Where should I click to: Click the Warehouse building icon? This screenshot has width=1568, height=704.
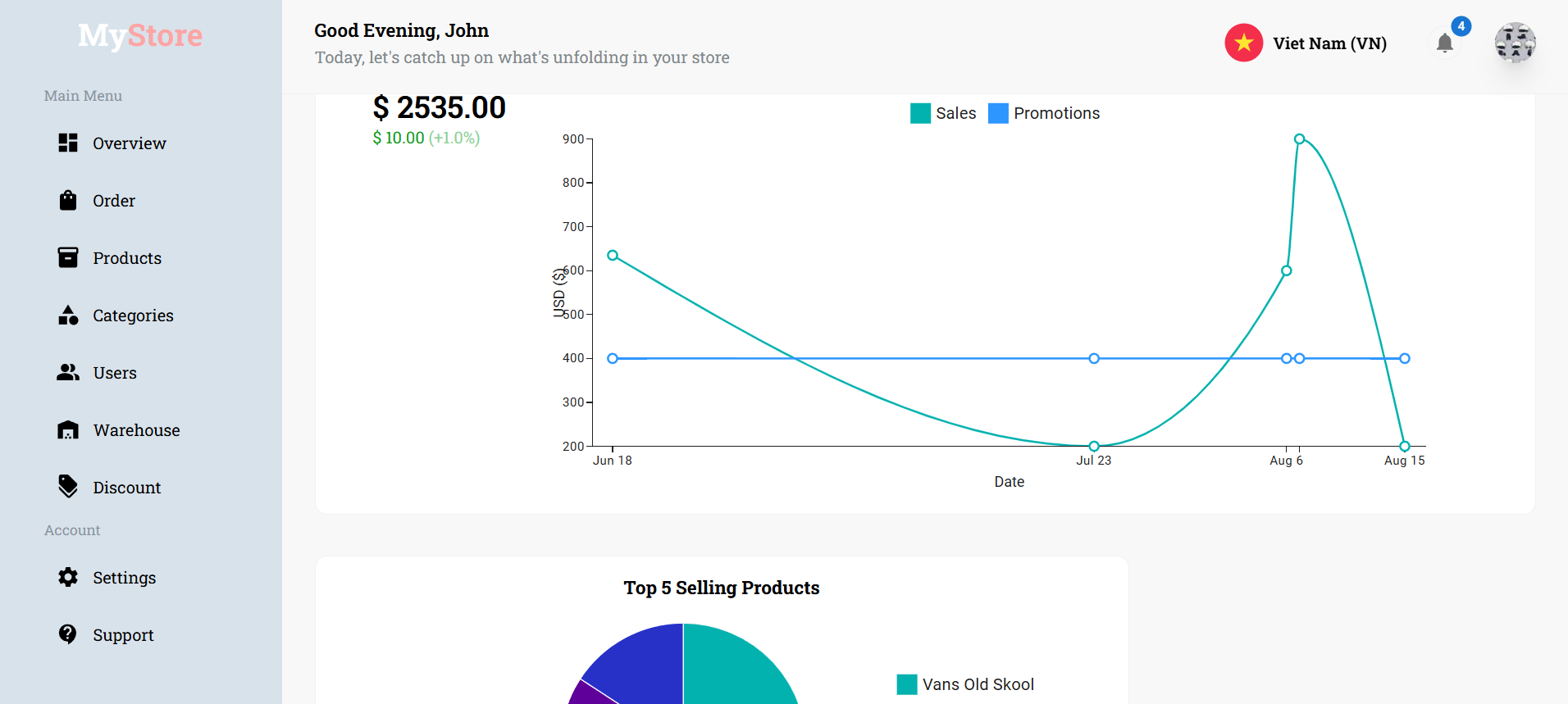pos(68,429)
